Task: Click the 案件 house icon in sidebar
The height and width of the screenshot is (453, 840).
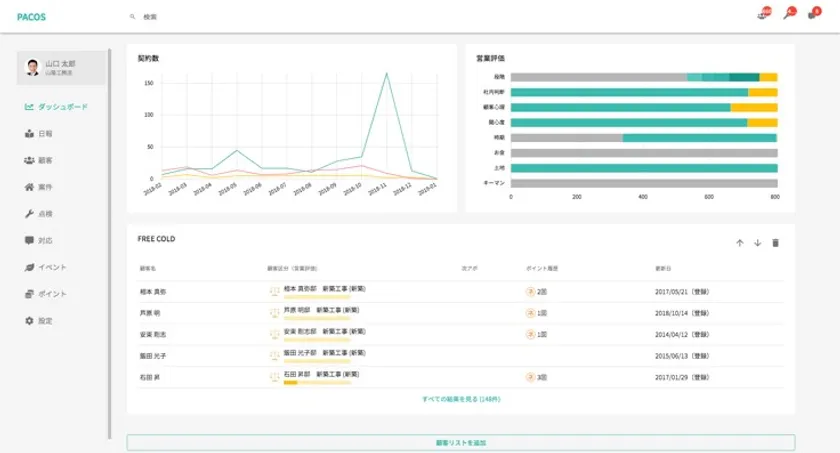Action: 29,187
